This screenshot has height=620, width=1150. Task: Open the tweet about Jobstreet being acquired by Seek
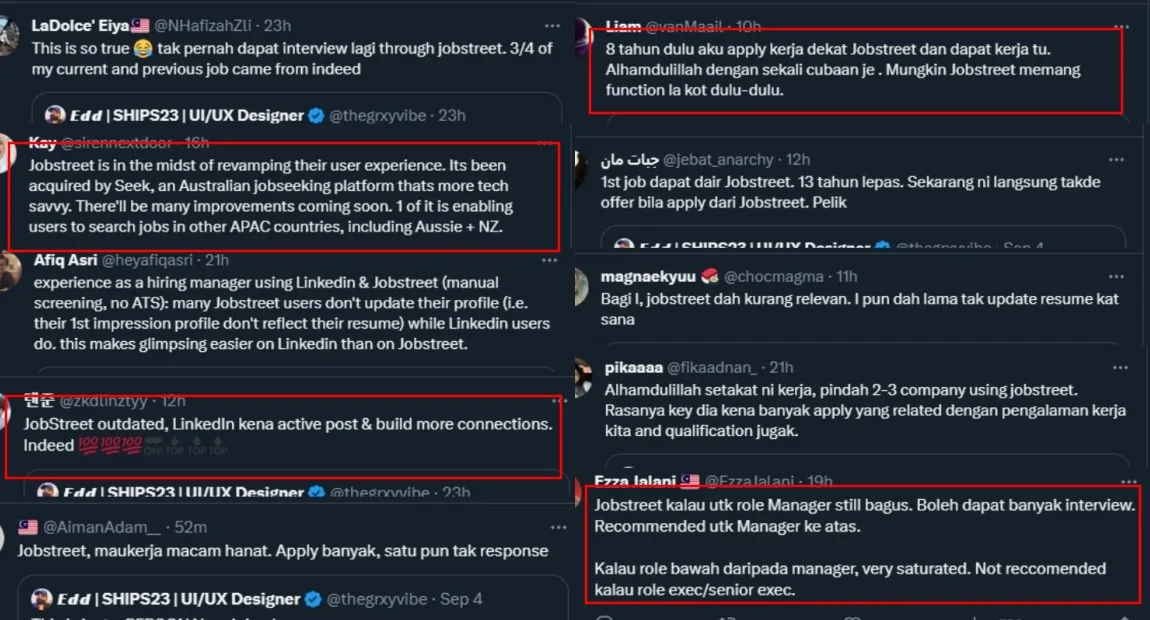tap(282, 196)
